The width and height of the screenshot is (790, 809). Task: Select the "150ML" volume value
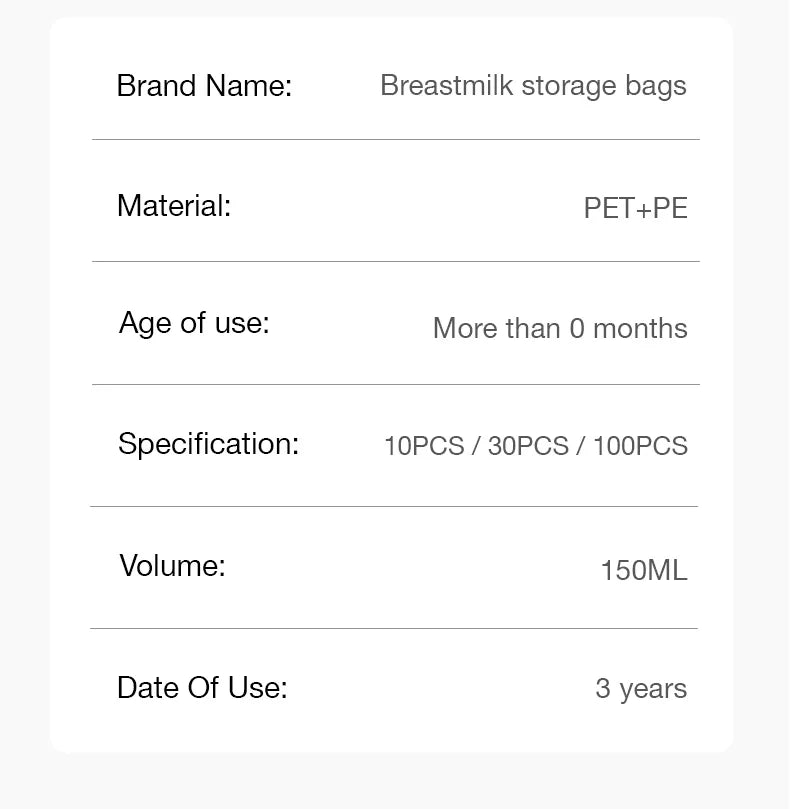(644, 571)
